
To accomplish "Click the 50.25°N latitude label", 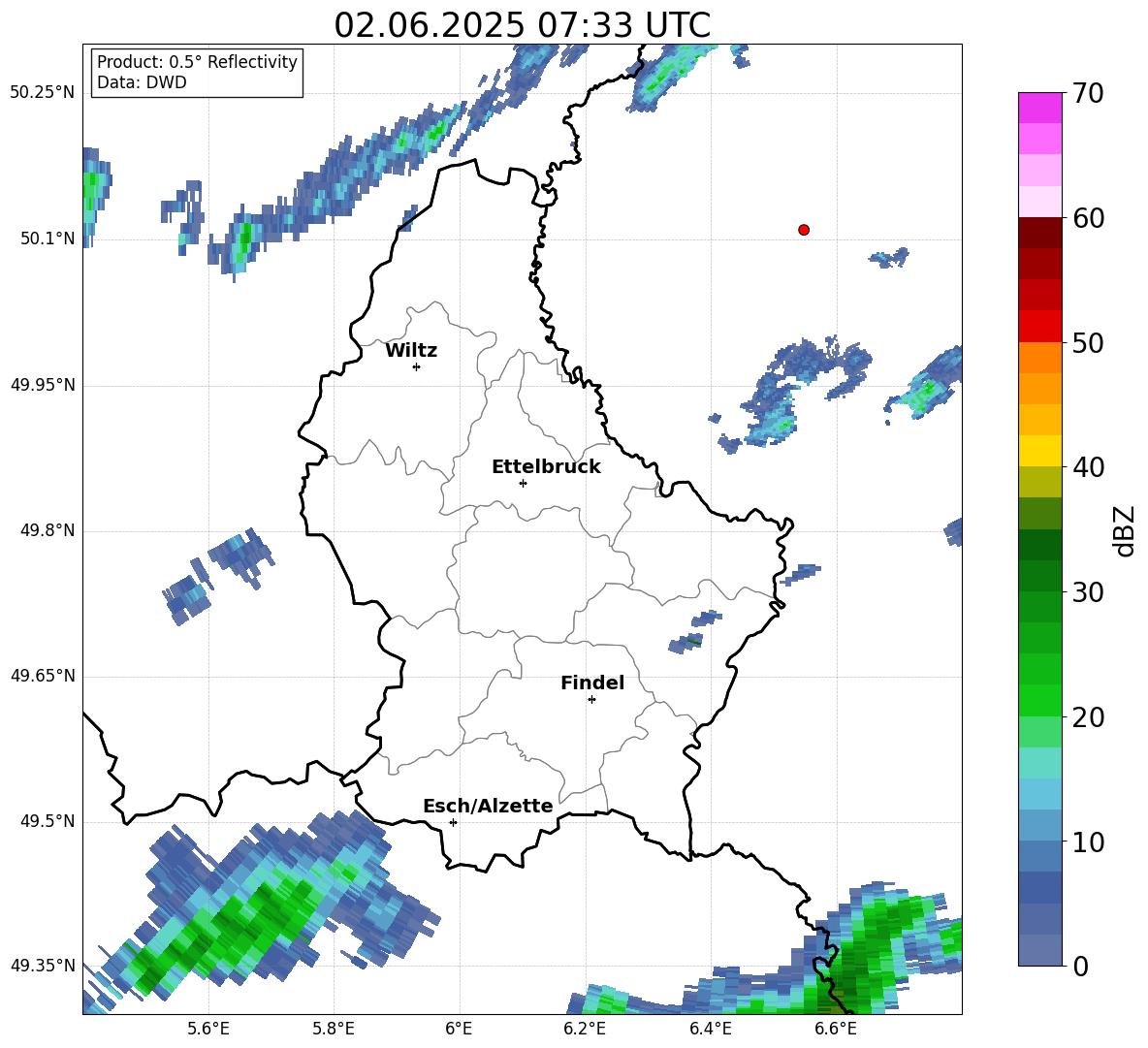I will point(43,93).
